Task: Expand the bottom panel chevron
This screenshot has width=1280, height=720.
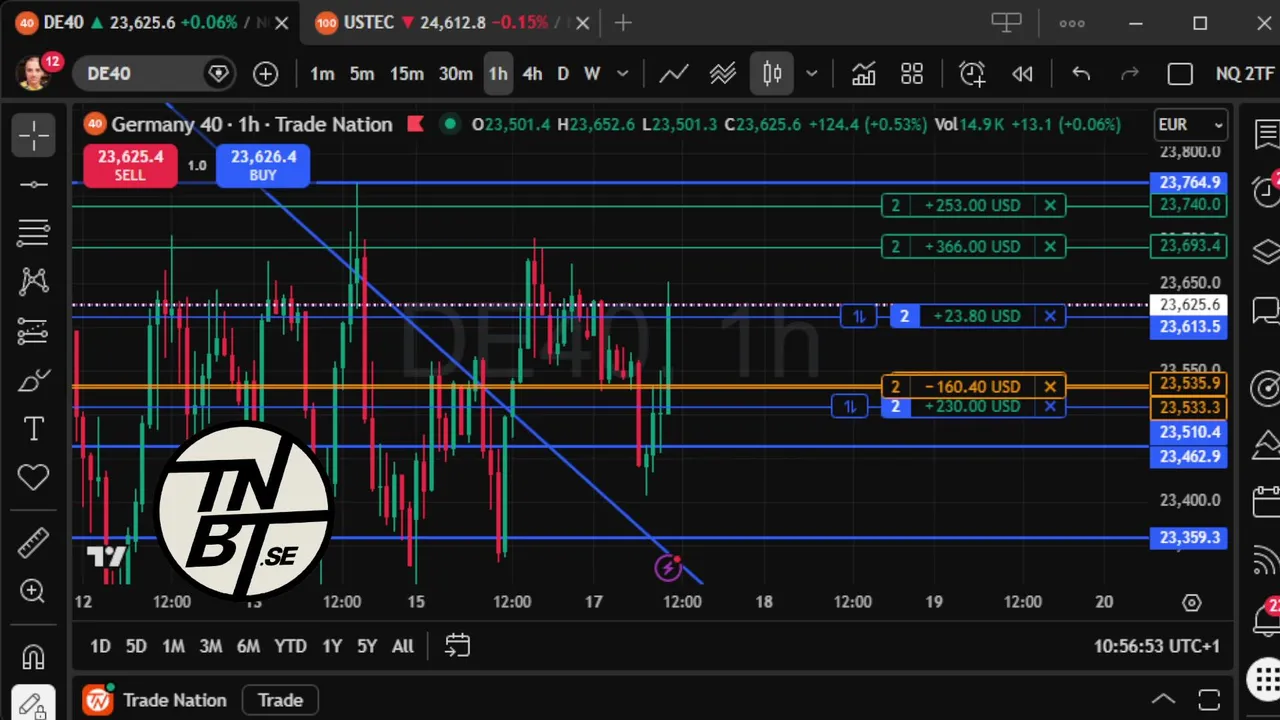Action: 1163,700
